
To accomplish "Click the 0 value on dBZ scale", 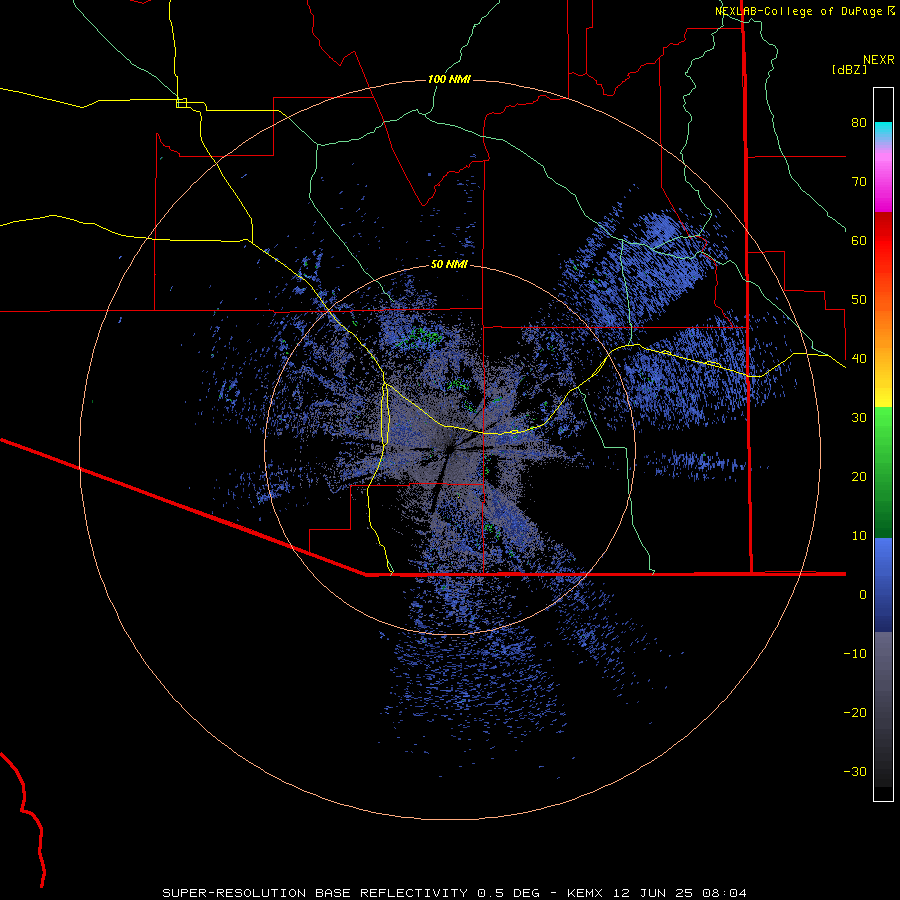I will click(x=863, y=595).
